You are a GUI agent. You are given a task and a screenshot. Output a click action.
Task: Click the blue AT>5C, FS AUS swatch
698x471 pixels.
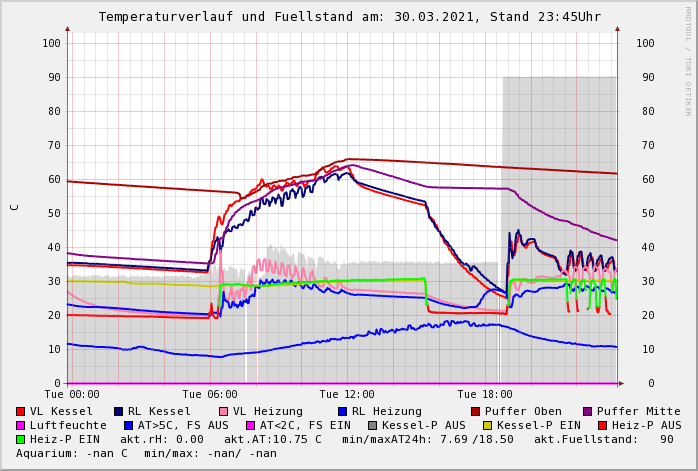128,425
